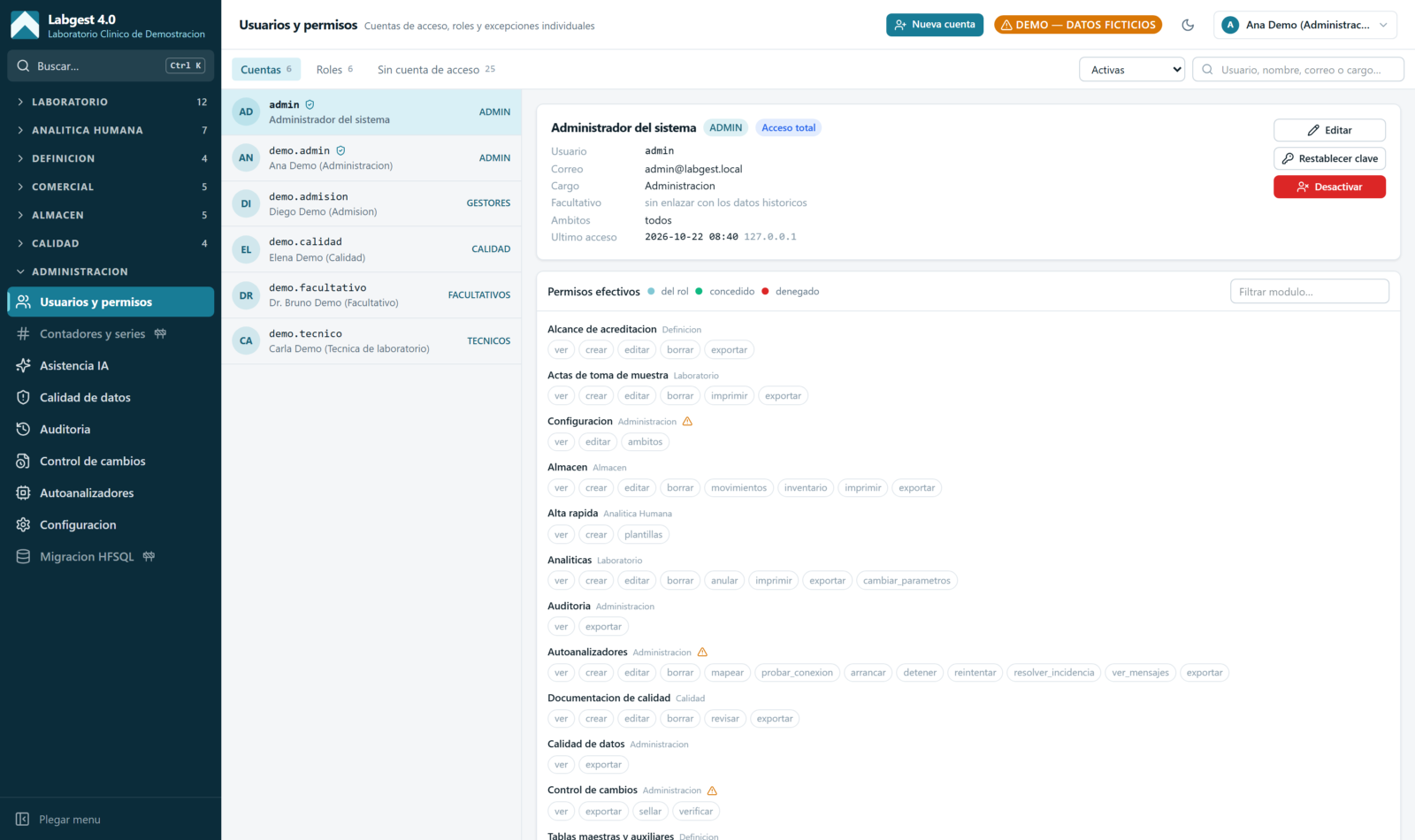The image size is (1415, 840).
Task: Open the Activas status dropdown
Action: coord(1132,69)
